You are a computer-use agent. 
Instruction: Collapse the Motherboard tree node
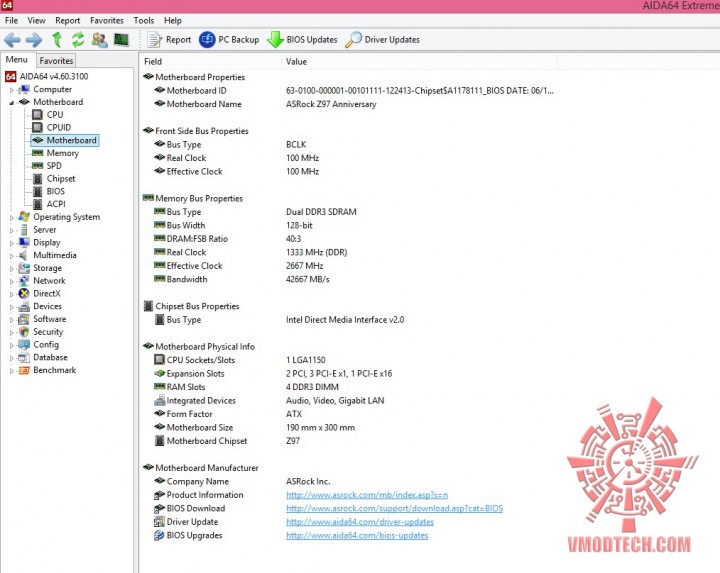point(11,102)
